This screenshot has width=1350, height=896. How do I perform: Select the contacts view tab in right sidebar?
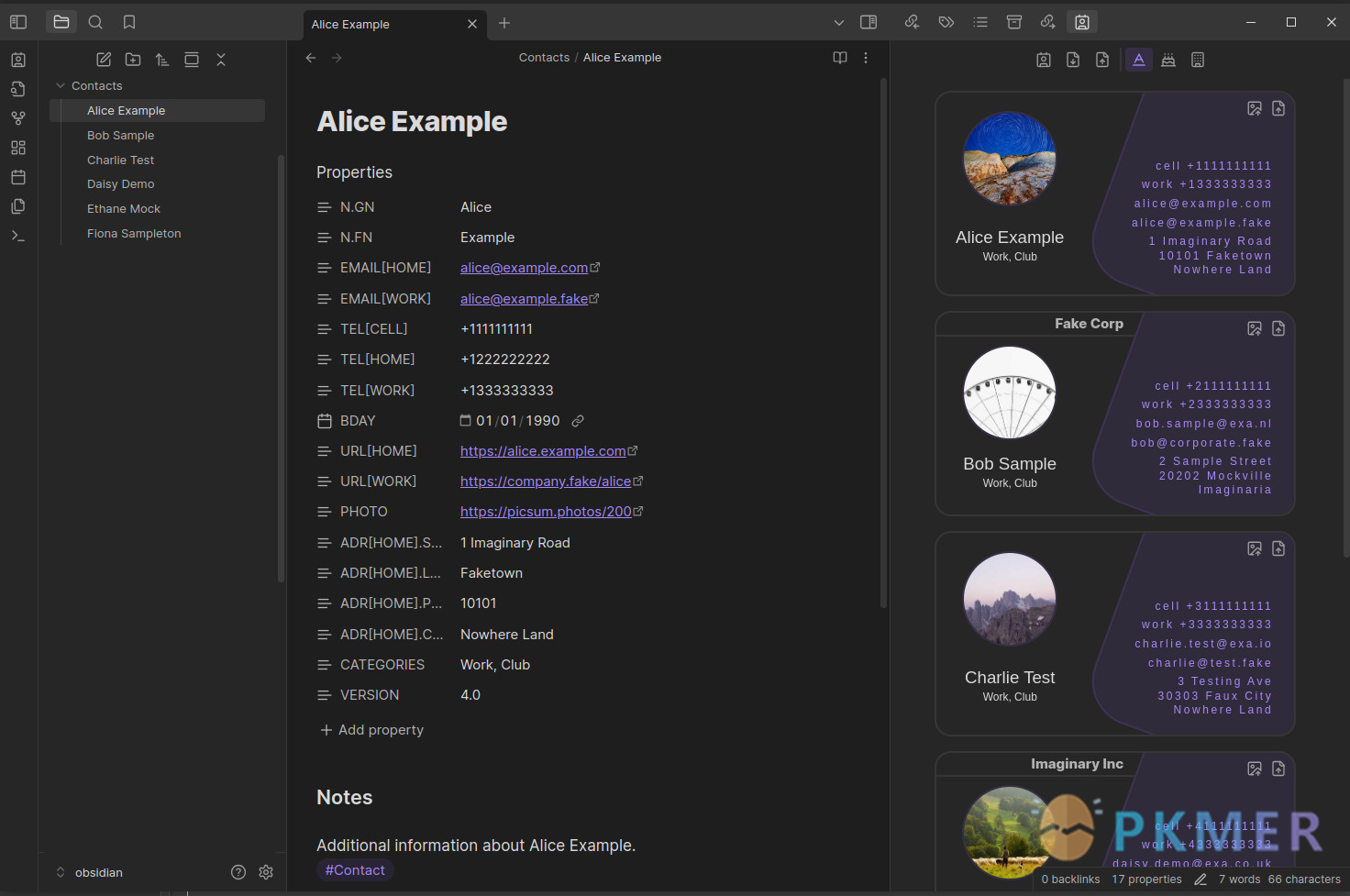pos(1082,22)
